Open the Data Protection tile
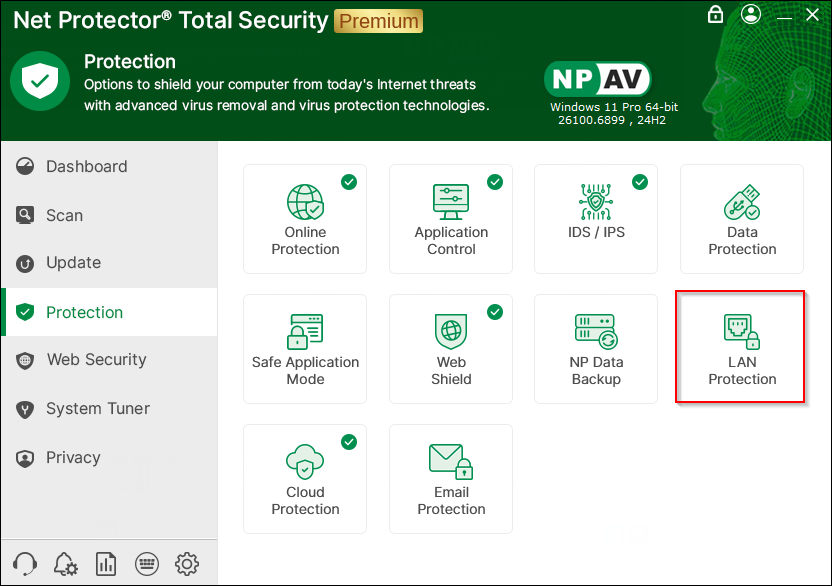The height and width of the screenshot is (586, 832). 742,219
